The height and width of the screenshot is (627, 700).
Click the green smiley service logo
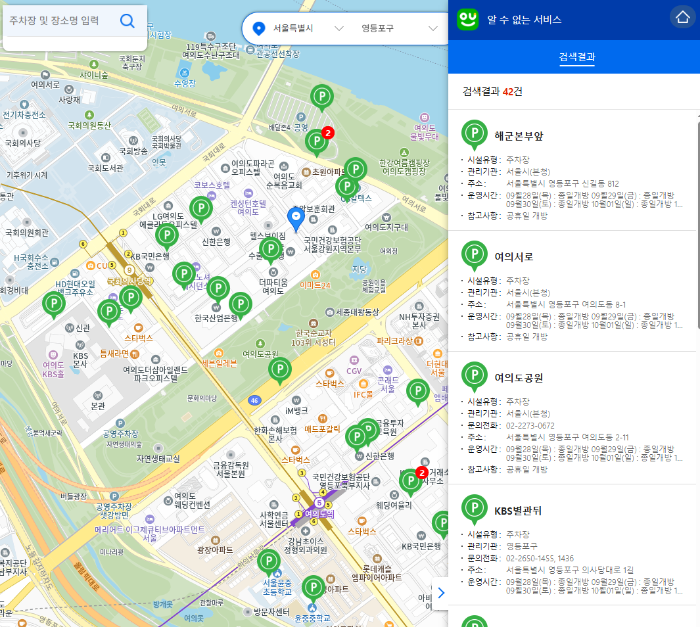coord(467,19)
